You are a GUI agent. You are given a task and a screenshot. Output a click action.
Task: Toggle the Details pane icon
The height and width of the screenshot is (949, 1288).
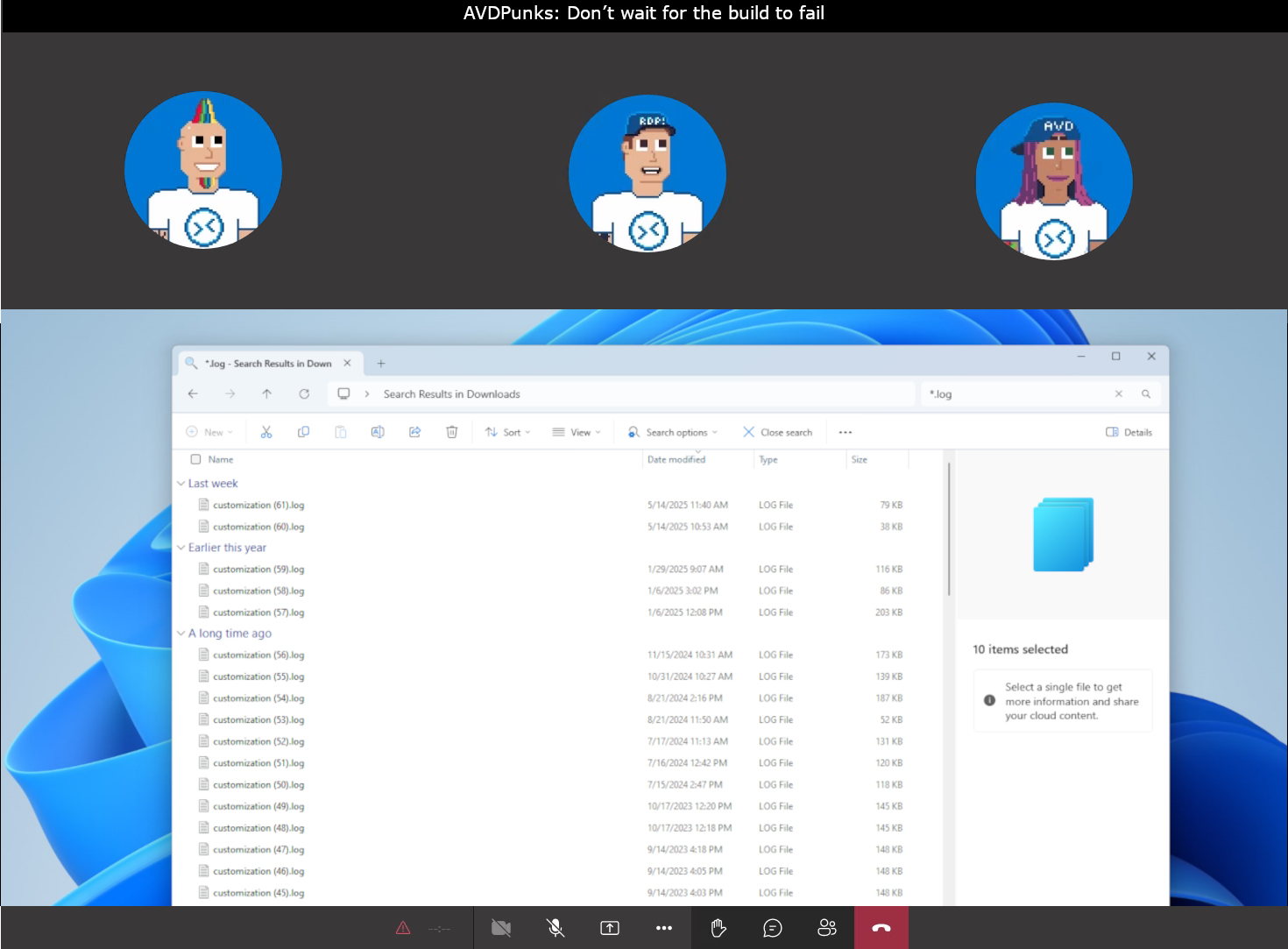[x=1128, y=431]
